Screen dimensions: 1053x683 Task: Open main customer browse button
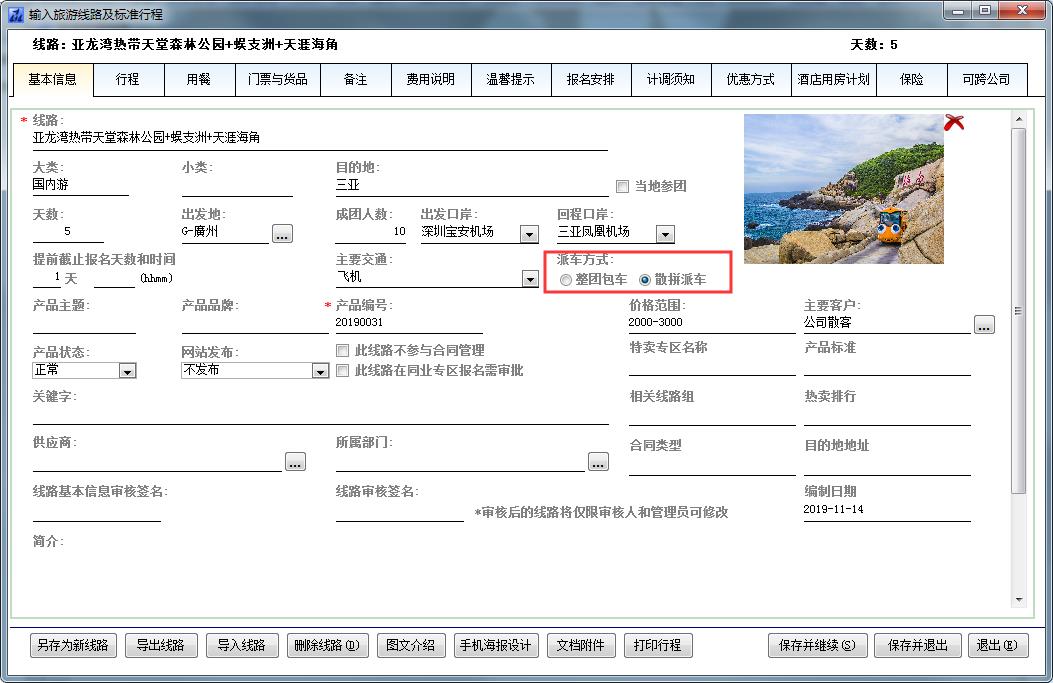pyautogui.click(x=984, y=325)
